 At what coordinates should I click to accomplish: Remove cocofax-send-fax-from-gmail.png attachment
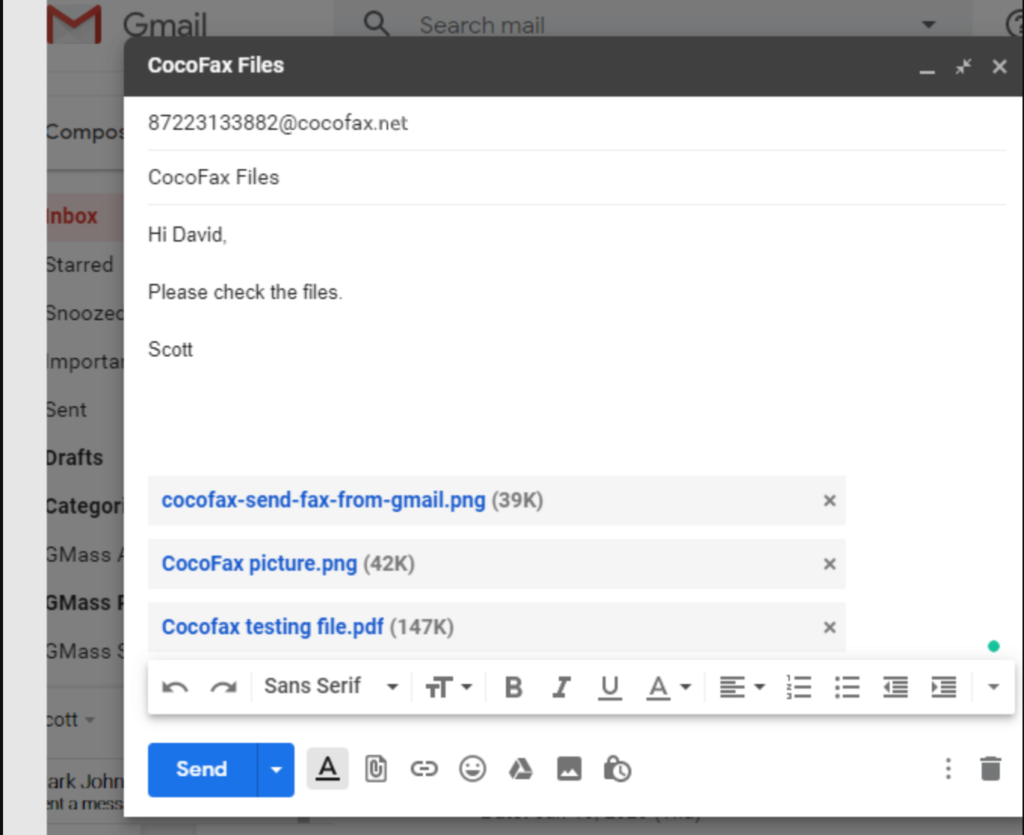tap(829, 501)
